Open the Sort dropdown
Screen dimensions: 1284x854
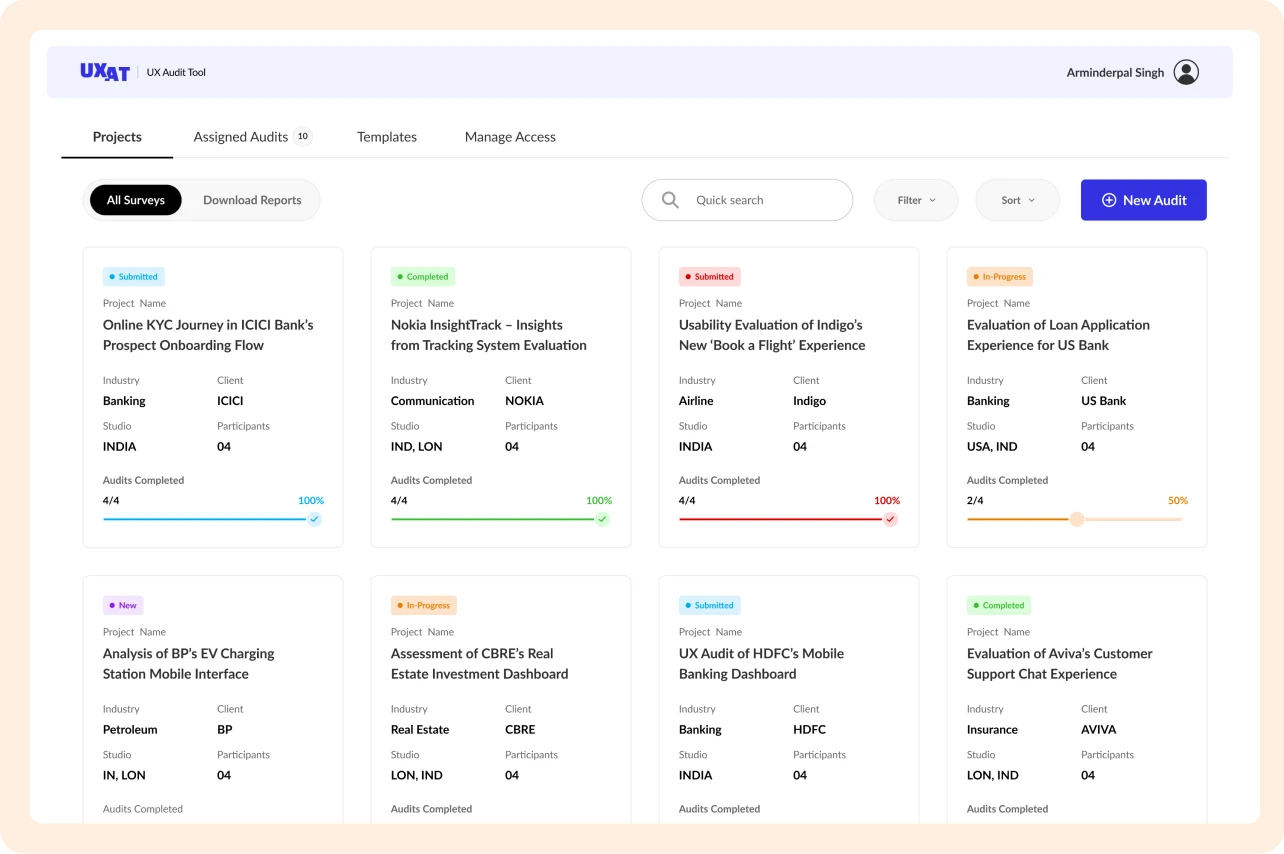pos(1017,200)
